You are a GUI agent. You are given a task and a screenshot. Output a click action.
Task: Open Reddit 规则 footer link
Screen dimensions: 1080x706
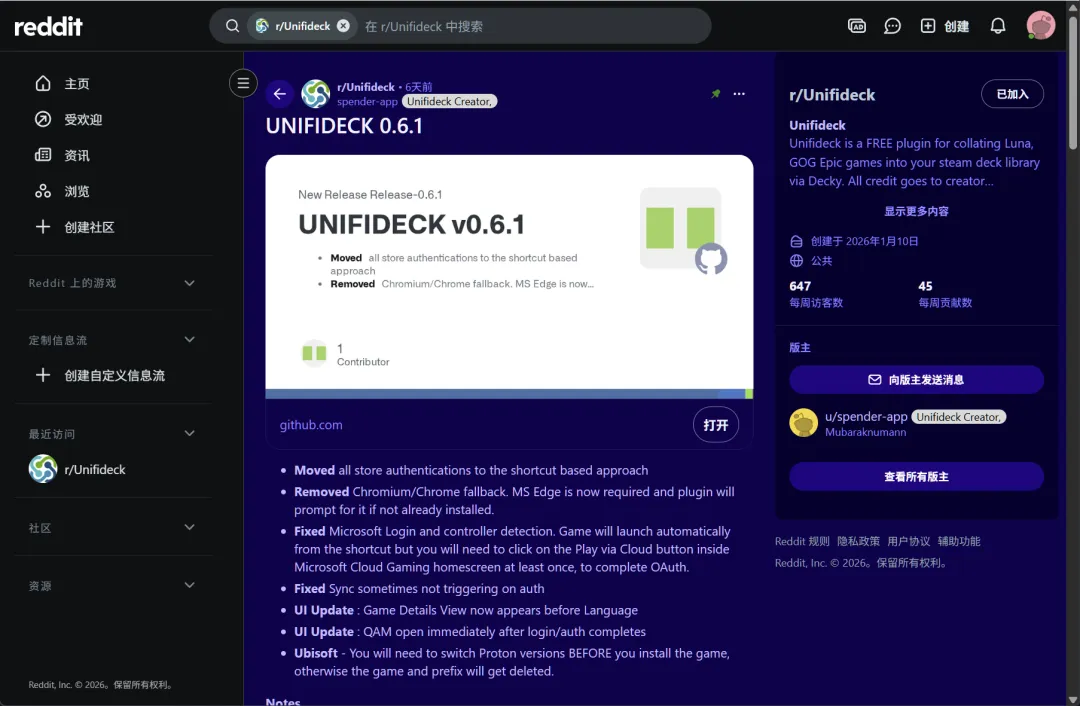tap(802, 541)
